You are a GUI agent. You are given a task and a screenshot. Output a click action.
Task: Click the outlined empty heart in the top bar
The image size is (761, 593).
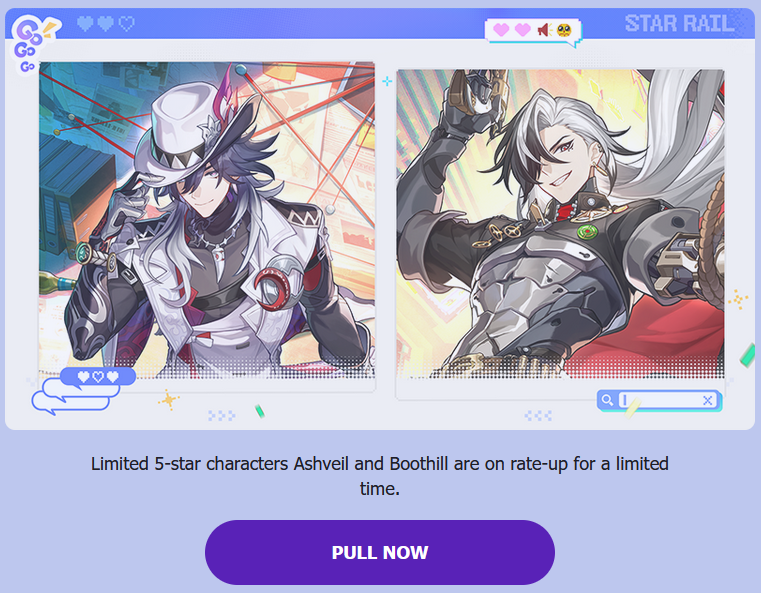(x=127, y=23)
